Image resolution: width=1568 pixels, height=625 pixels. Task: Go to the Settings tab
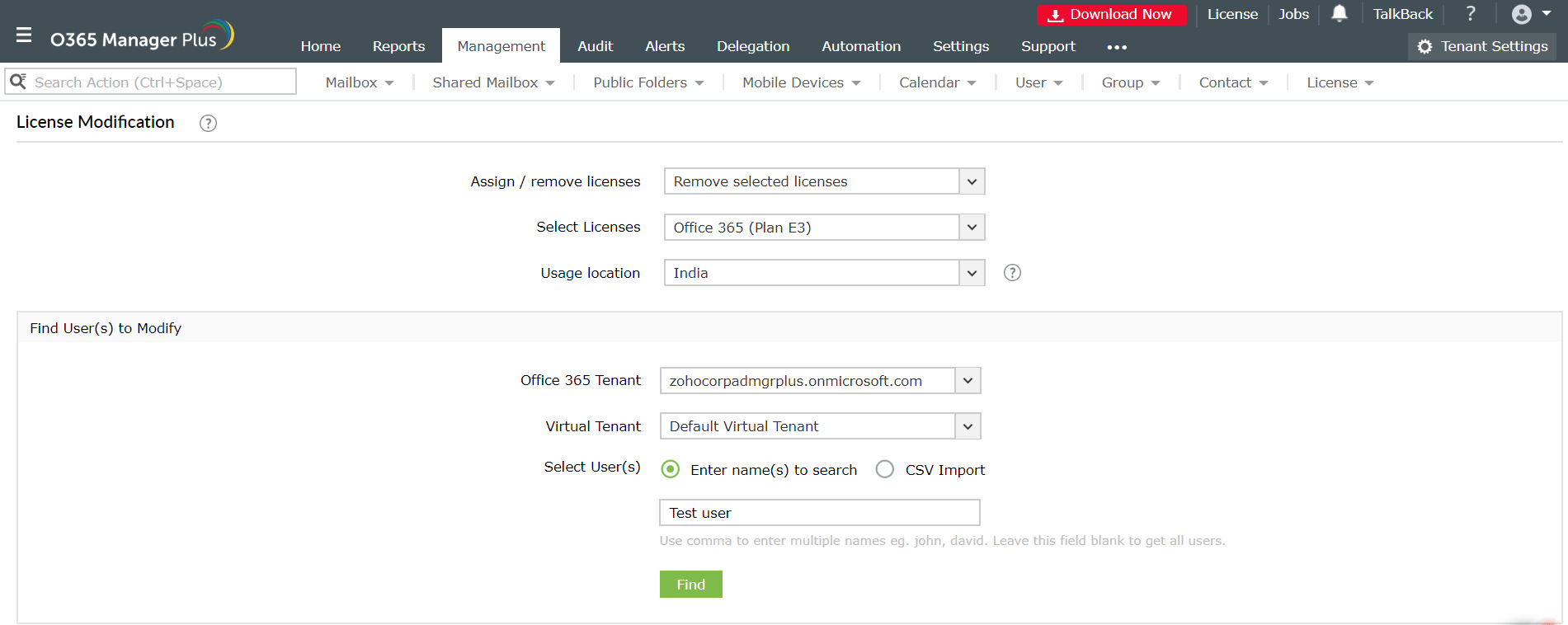pos(961,46)
